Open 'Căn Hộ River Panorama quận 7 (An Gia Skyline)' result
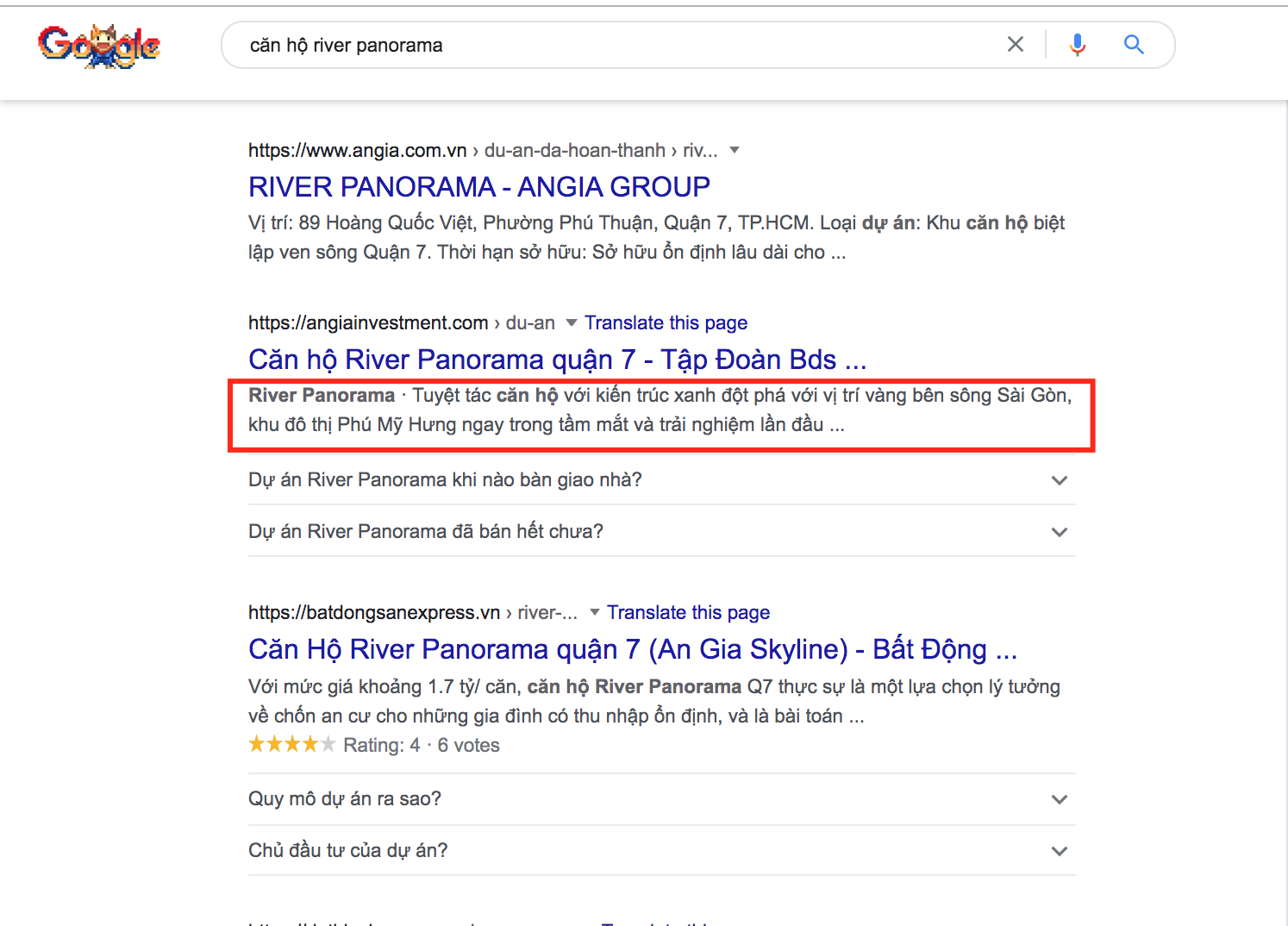This screenshot has width=1288, height=926. coord(633,649)
